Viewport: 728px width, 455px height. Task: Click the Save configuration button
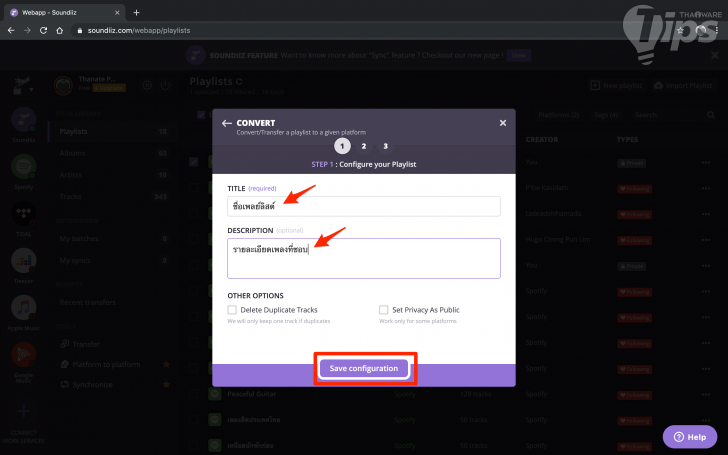tap(364, 369)
